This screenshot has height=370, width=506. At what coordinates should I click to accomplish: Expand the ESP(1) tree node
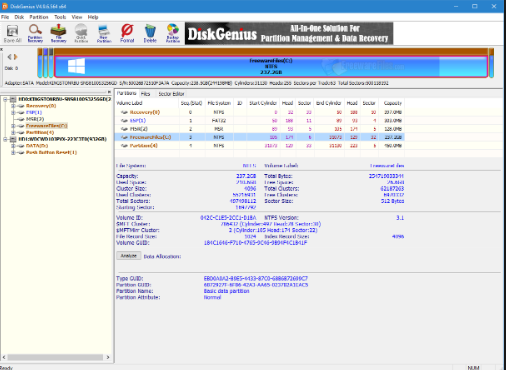[x=13, y=113]
